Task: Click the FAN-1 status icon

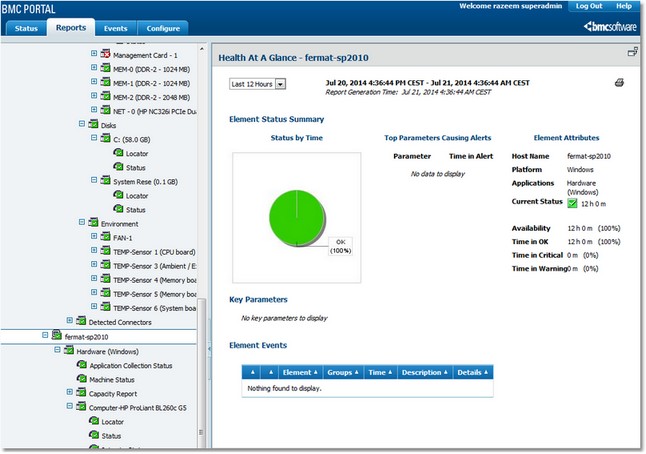Action: pos(105,237)
